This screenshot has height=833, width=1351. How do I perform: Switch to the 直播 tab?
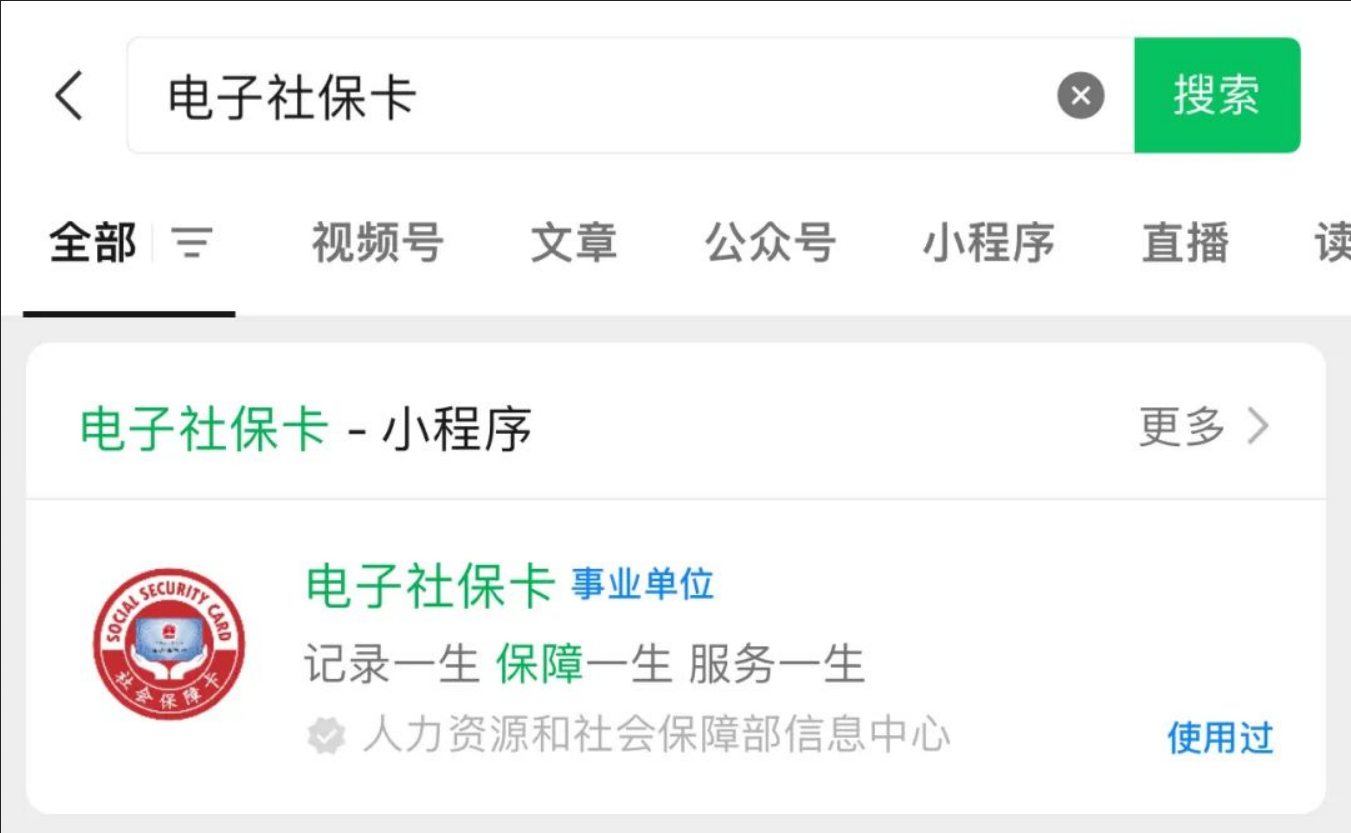point(1185,243)
